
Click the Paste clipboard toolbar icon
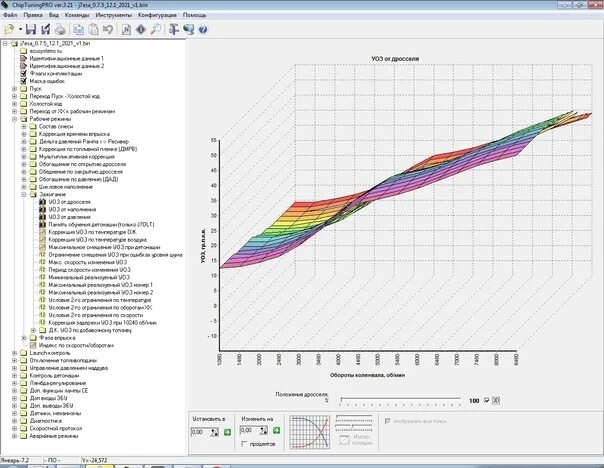coord(94,29)
